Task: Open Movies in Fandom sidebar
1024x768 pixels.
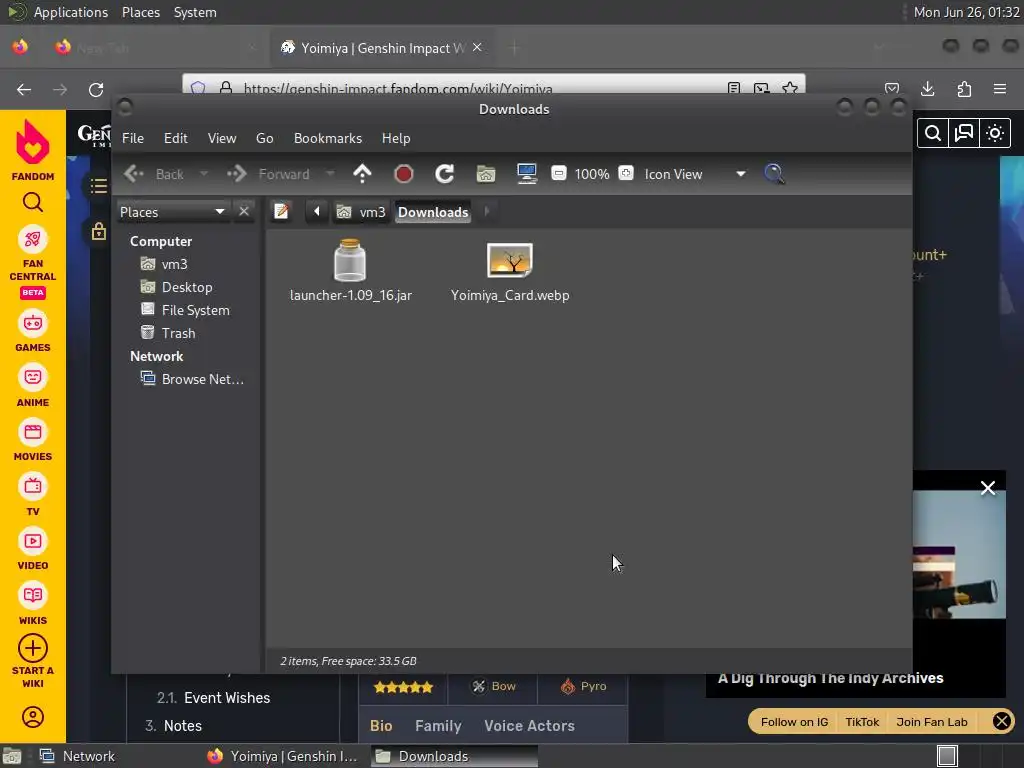Action: pyautogui.click(x=33, y=441)
